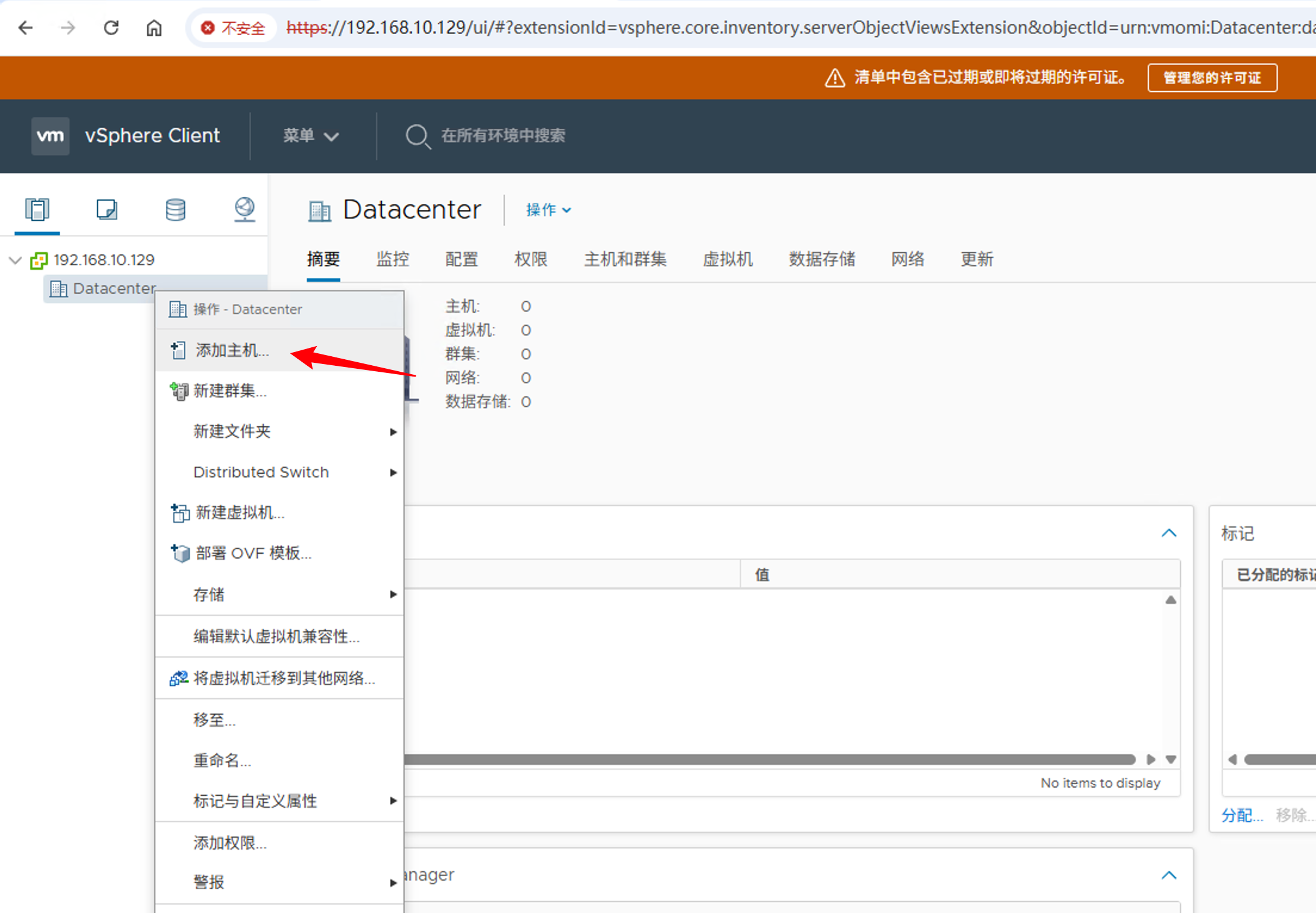This screenshot has height=913, width=1316.
Task: Click the Datacenter icon in the inventory tree
Action: point(58,289)
